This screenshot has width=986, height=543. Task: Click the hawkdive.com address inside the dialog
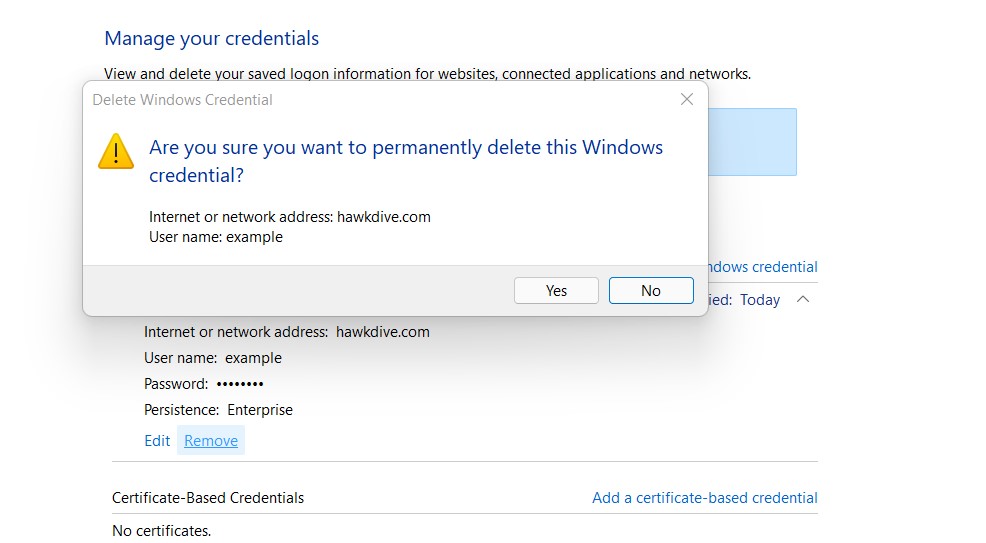tap(383, 217)
